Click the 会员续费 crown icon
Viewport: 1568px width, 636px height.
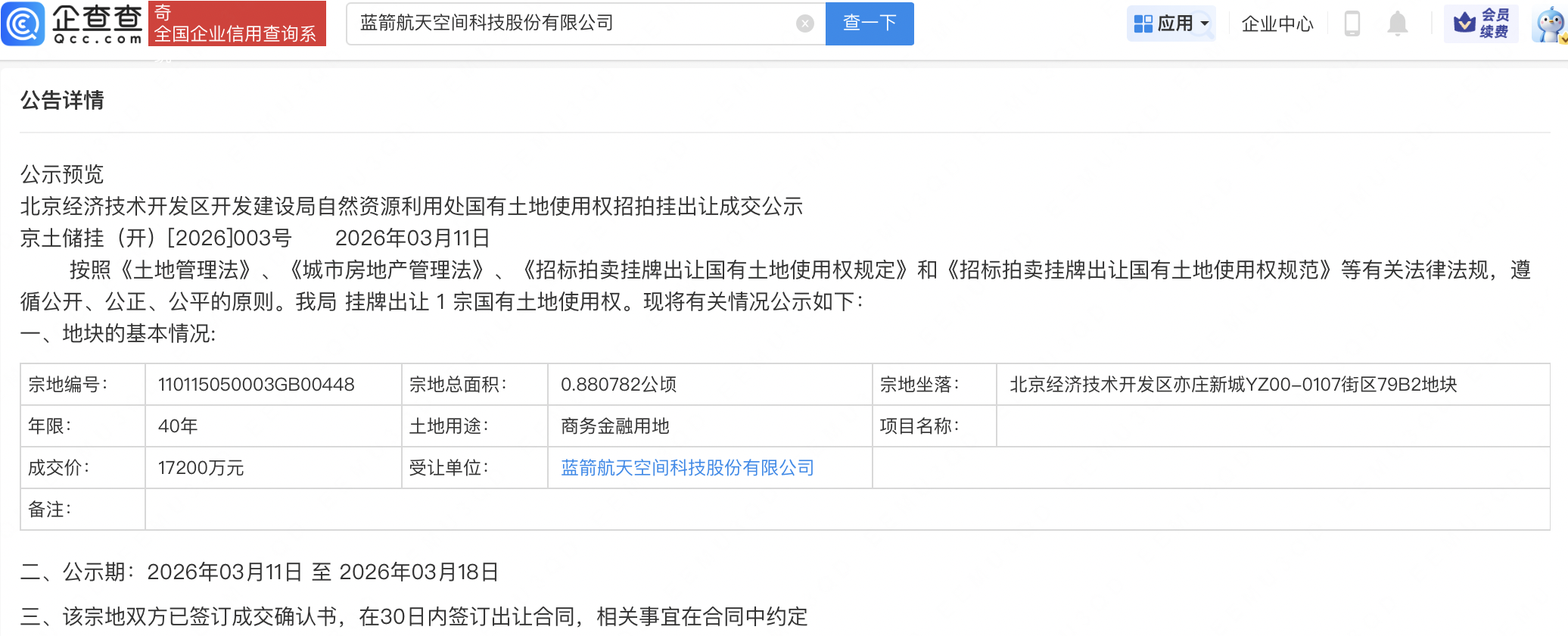click(1465, 23)
